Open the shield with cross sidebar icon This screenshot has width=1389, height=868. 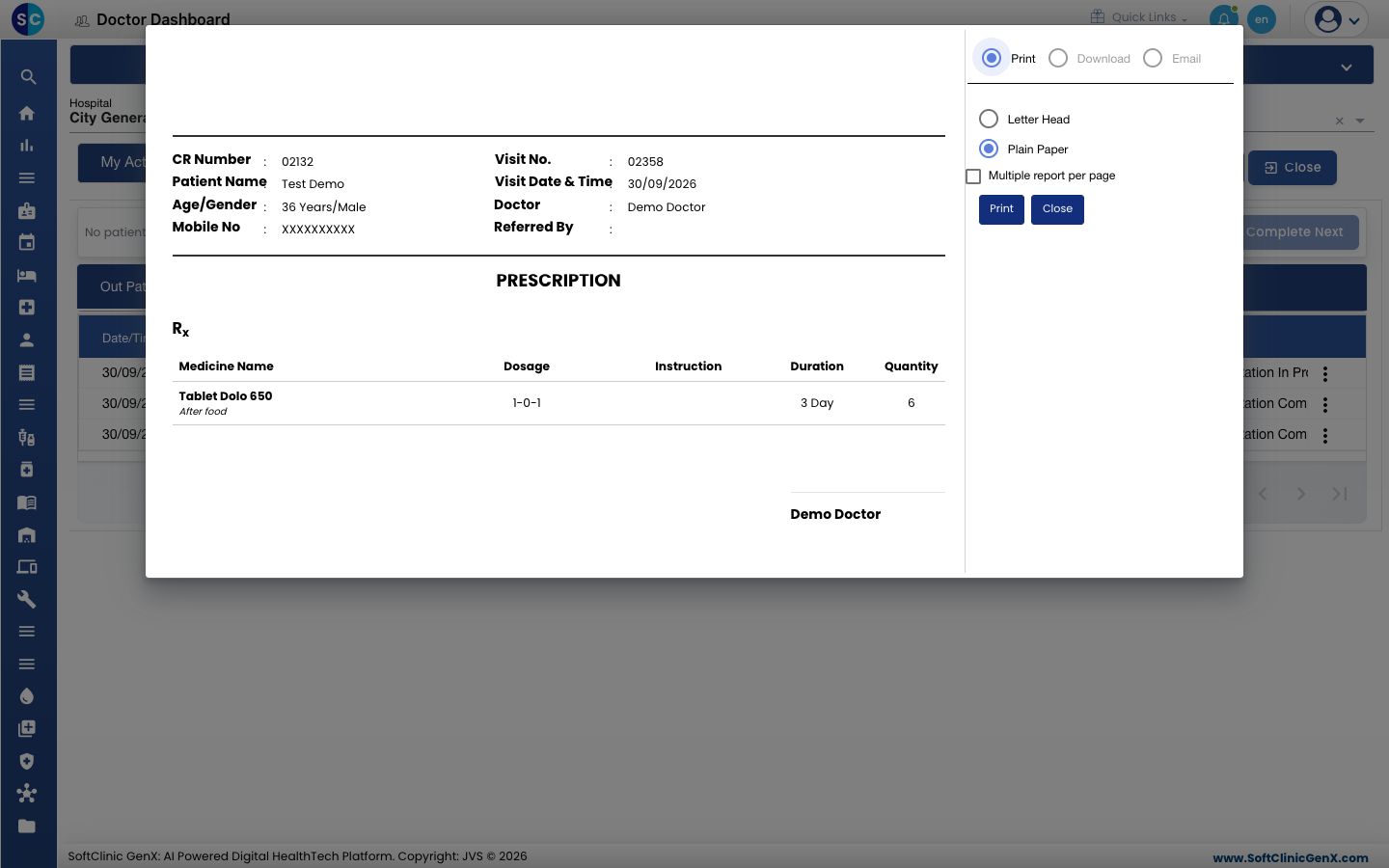tap(27, 761)
